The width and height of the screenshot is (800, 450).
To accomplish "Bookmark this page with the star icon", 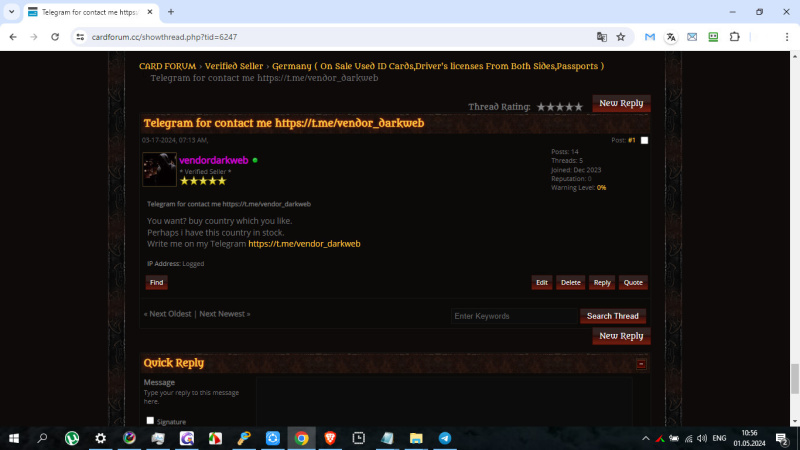I will tap(621, 37).
